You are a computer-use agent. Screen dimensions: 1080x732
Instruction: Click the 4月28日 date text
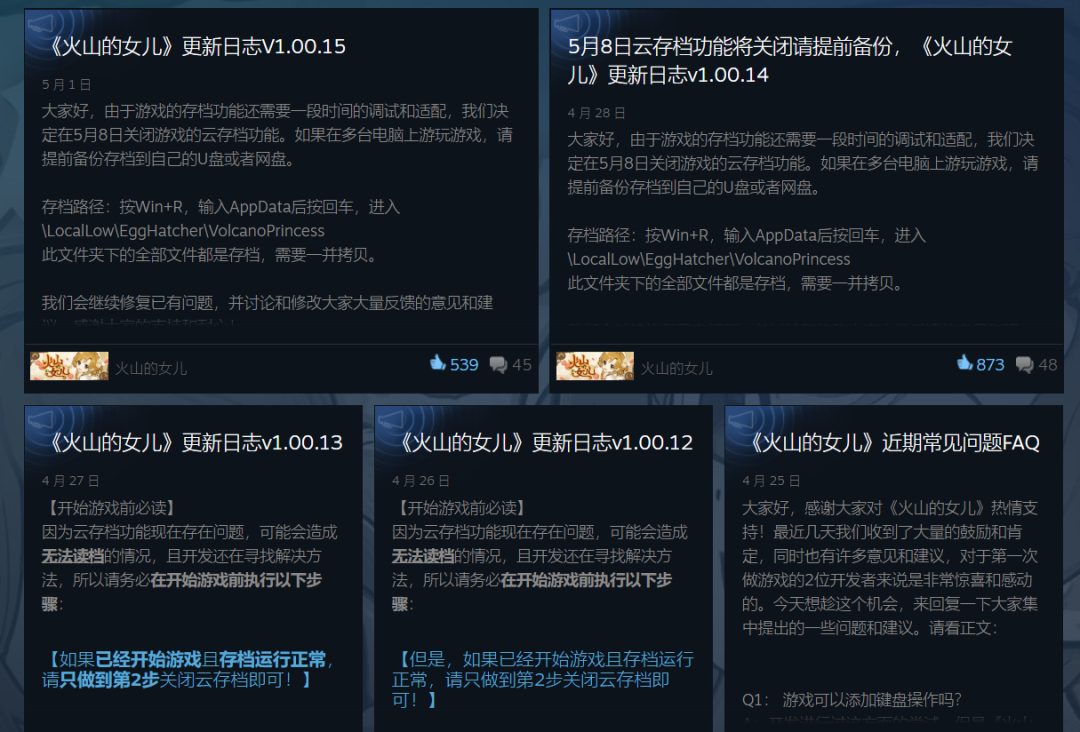596,113
